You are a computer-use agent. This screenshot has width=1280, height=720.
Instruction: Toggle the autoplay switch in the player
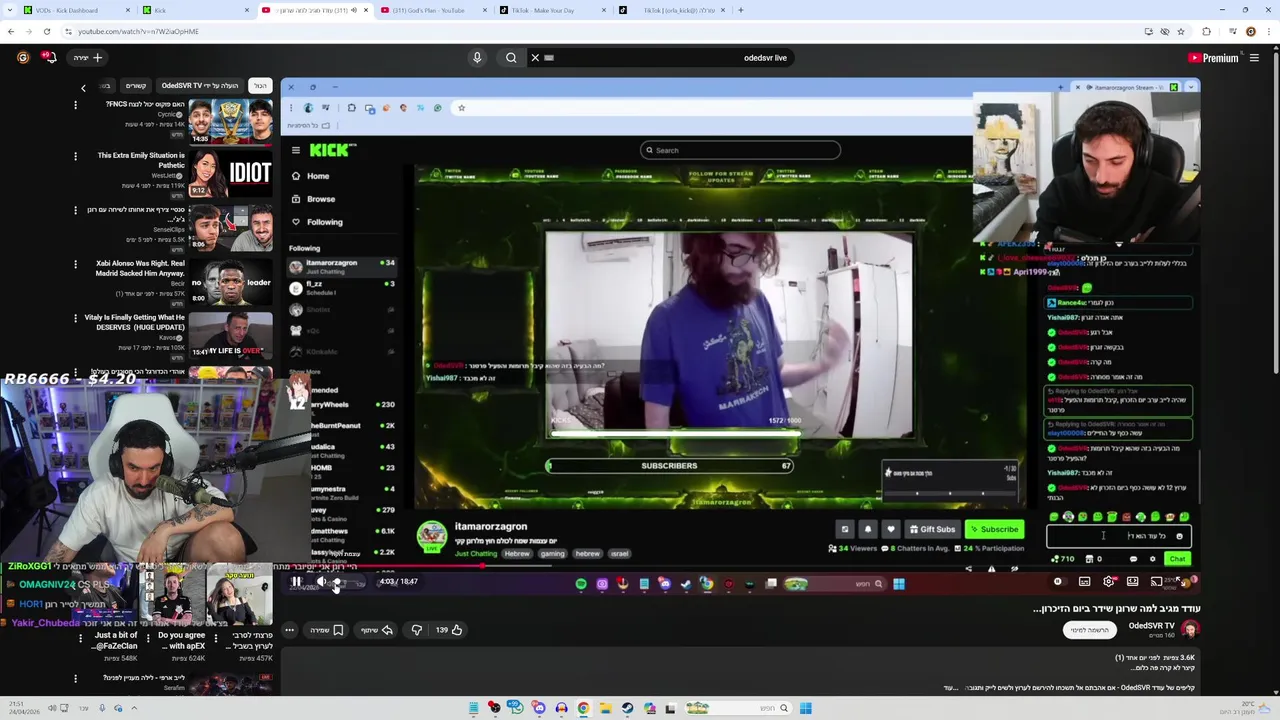[x=1058, y=582]
